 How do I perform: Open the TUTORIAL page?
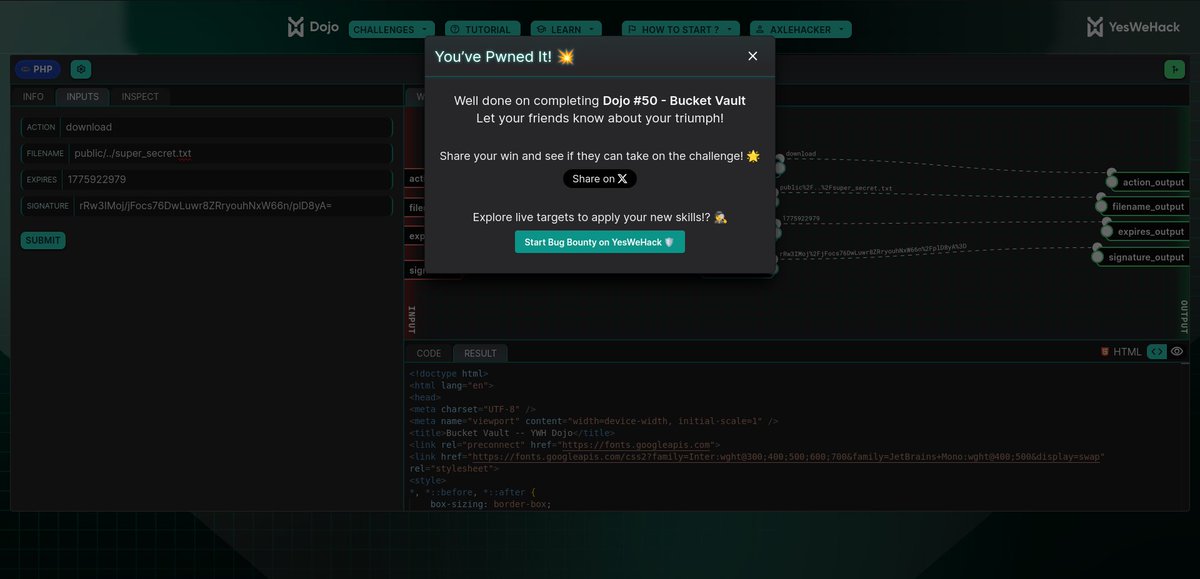pos(483,29)
